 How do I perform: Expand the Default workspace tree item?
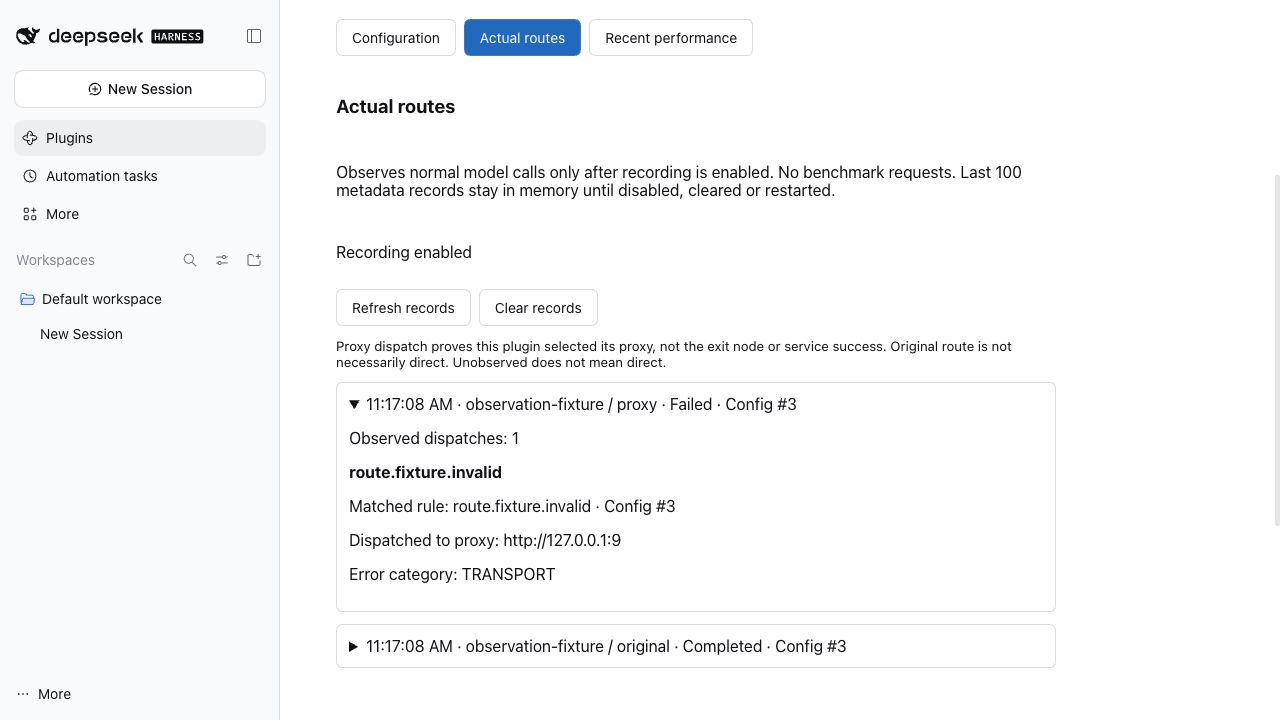click(140, 299)
